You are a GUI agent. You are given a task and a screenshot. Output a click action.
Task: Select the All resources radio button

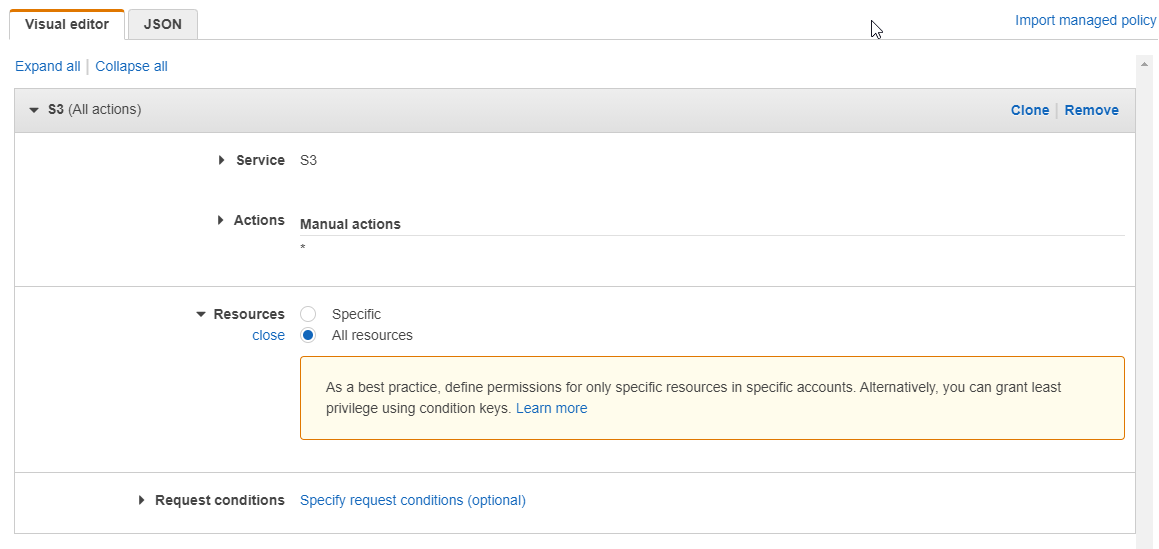coord(308,335)
